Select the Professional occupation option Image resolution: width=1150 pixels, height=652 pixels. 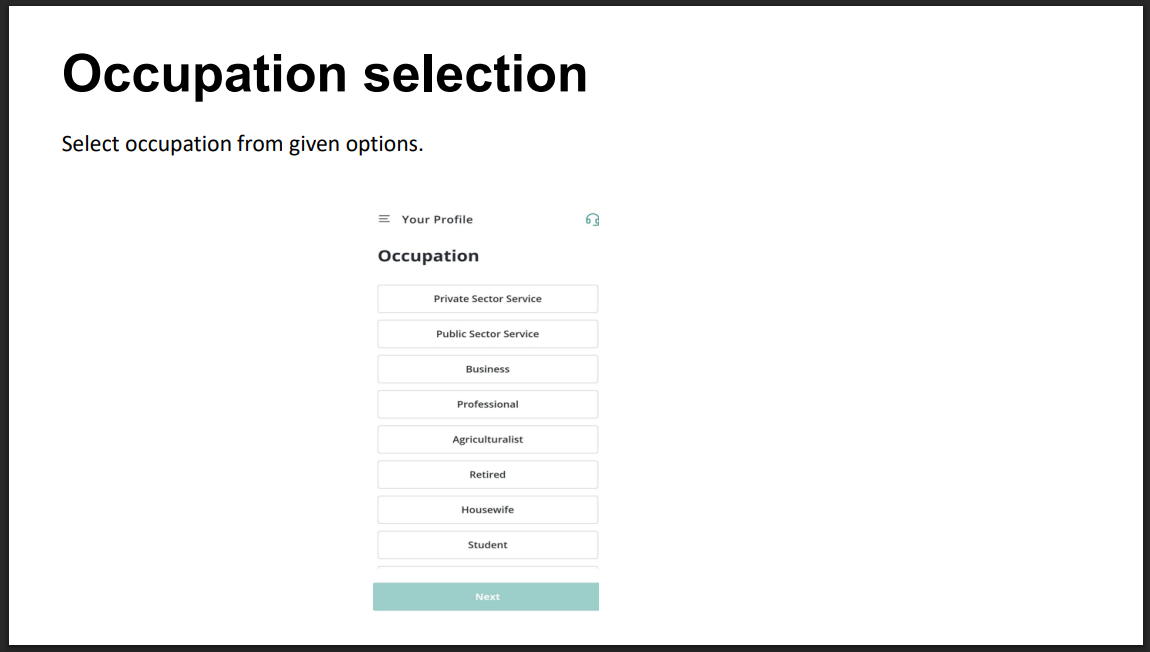[488, 404]
